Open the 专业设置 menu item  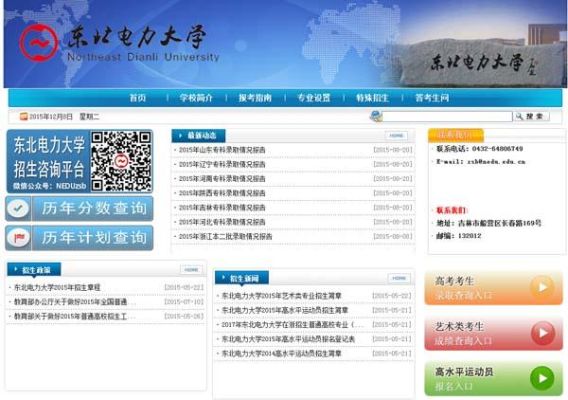pyautogui.click(x=314, y=98)
